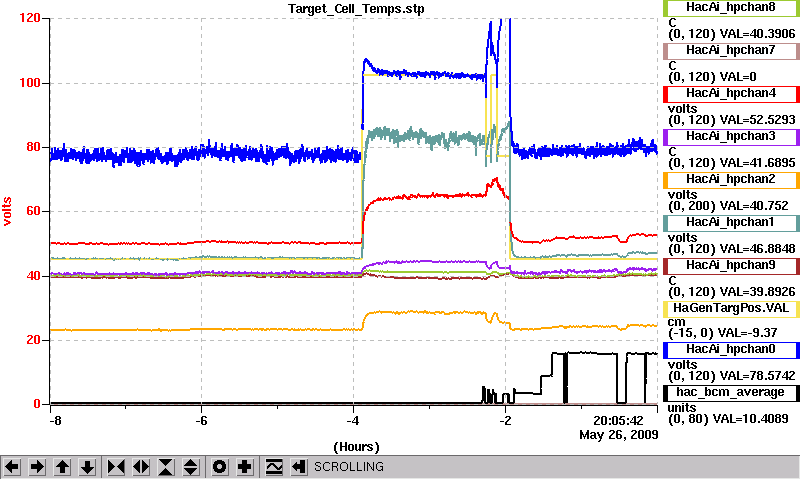Click the 80 y-axis tick label
The width and height of the screenshot is (800, 479).
(x=33, y=147)
